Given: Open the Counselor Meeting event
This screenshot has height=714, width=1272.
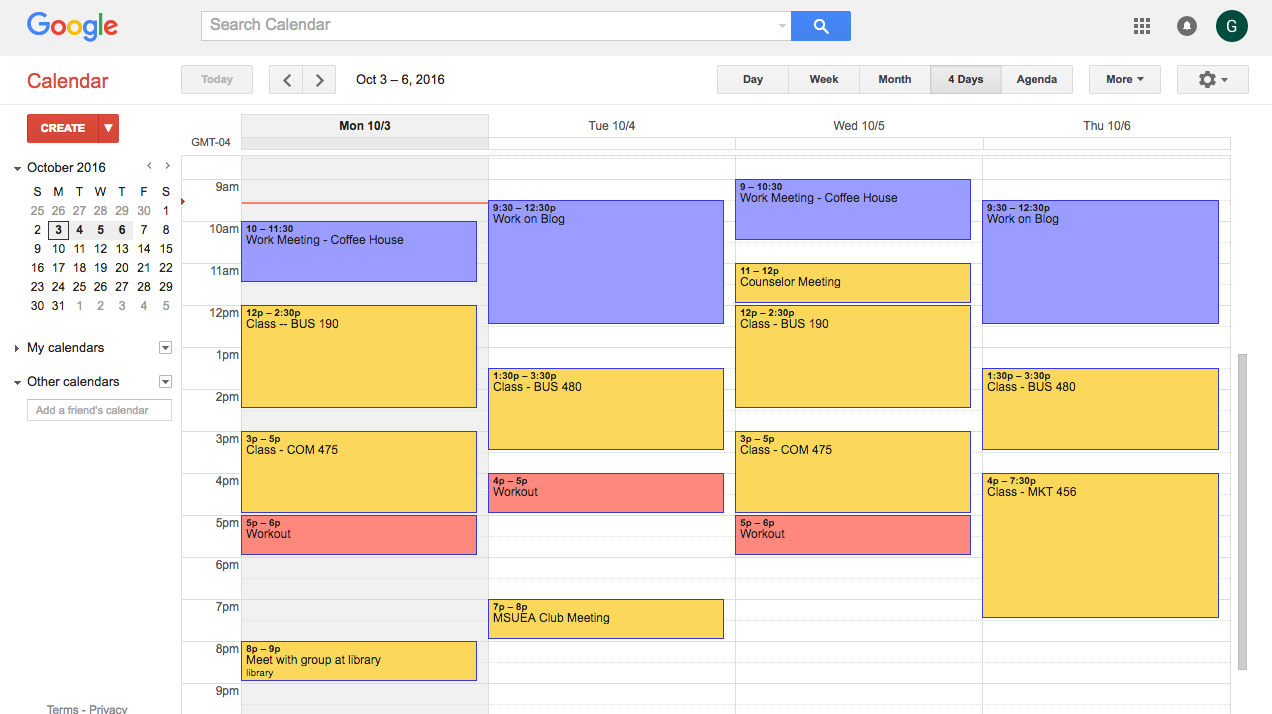Looking at the screenshot, I should [853, 283].
